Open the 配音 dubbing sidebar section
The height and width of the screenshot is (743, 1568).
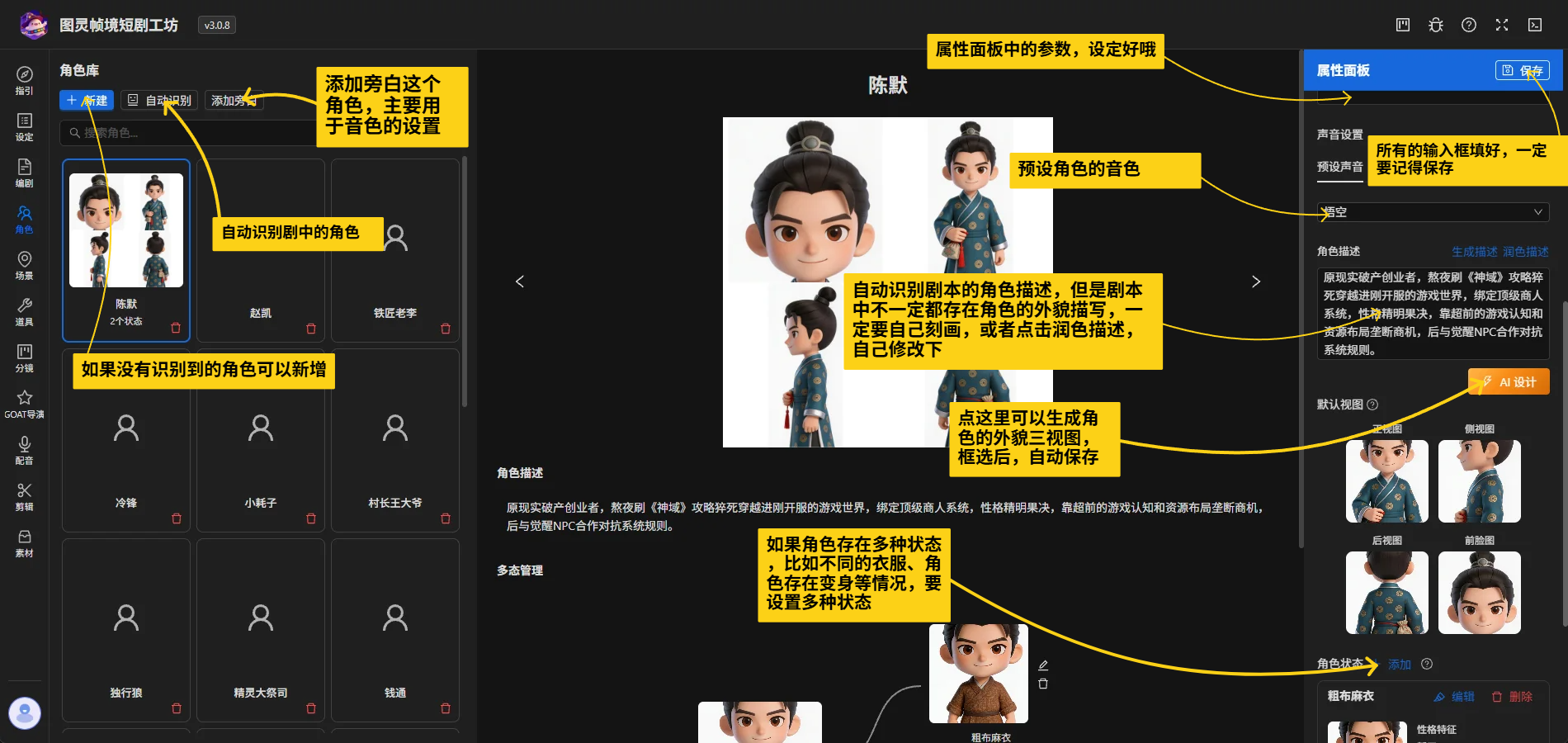pos(25,451)
